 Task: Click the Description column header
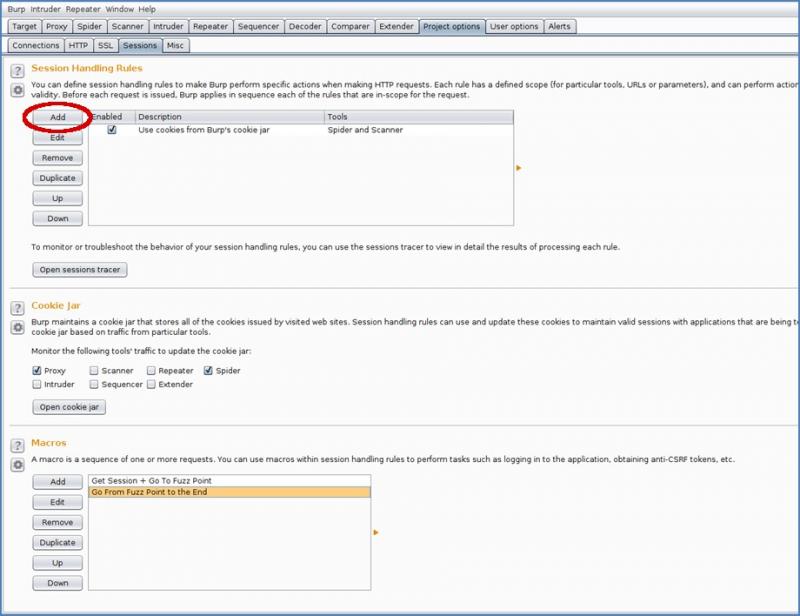coord(230,117)
